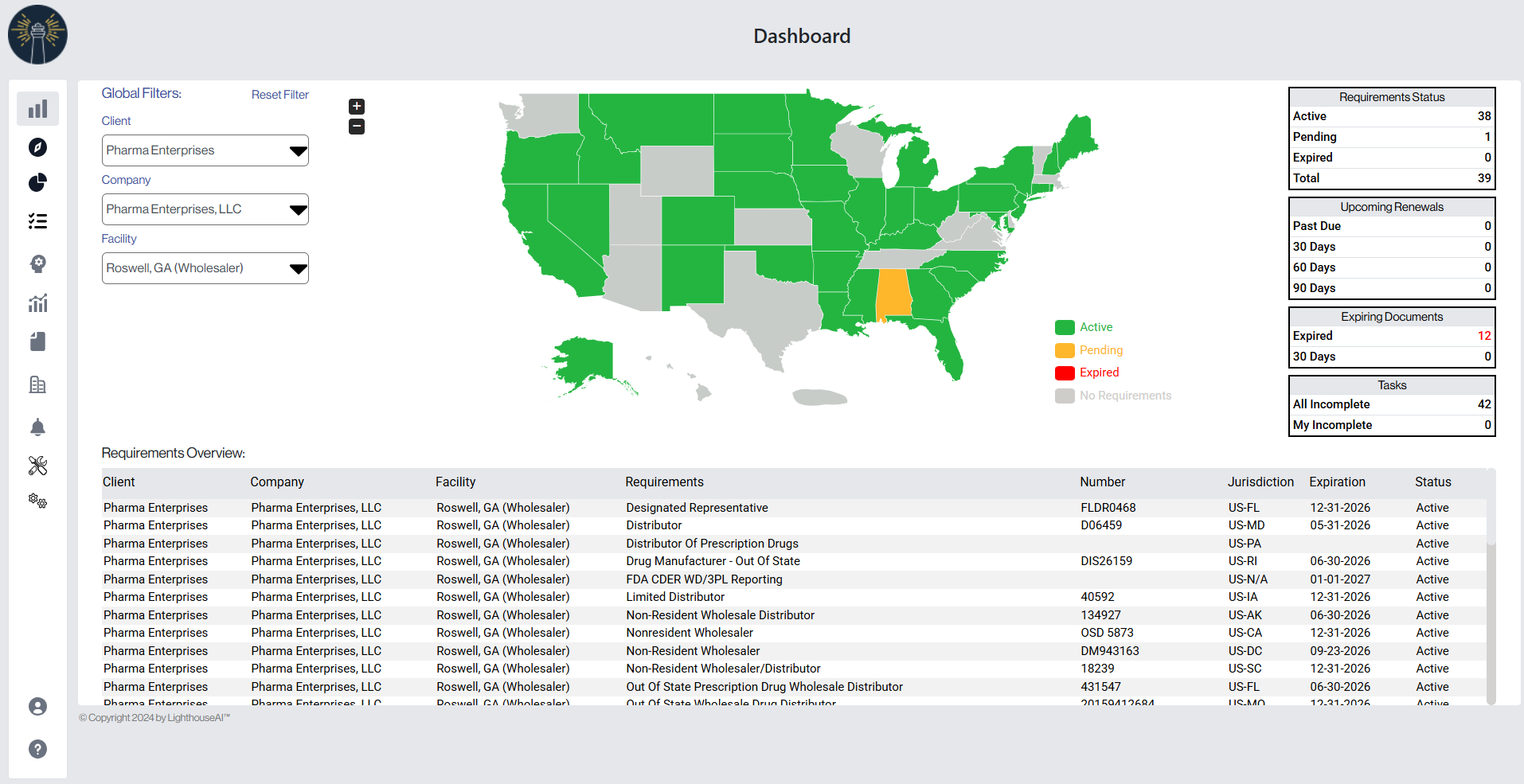Click the user profile icon

(x=37, y=707)
